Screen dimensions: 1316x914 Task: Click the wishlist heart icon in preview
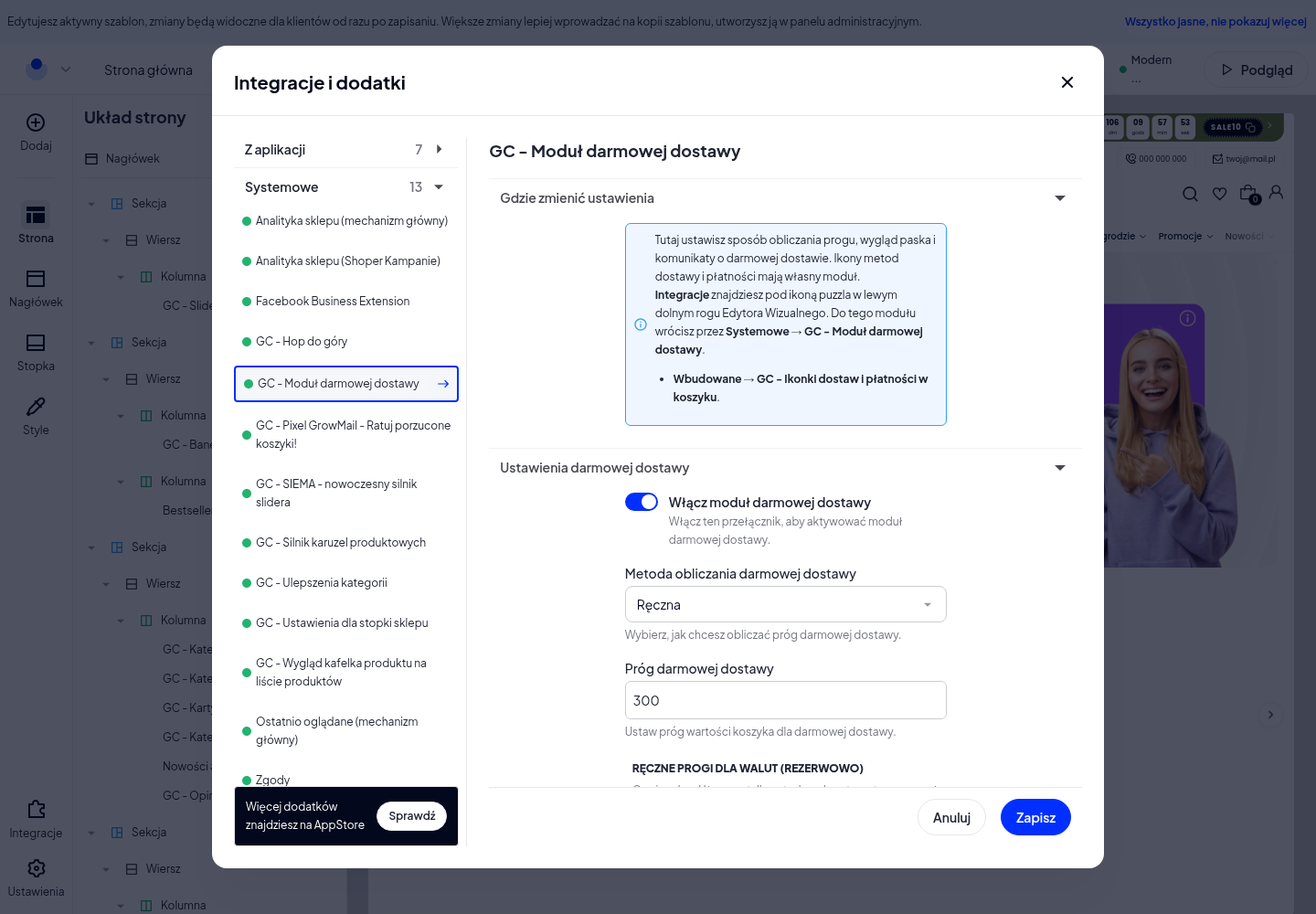(x=1219, y=194)
